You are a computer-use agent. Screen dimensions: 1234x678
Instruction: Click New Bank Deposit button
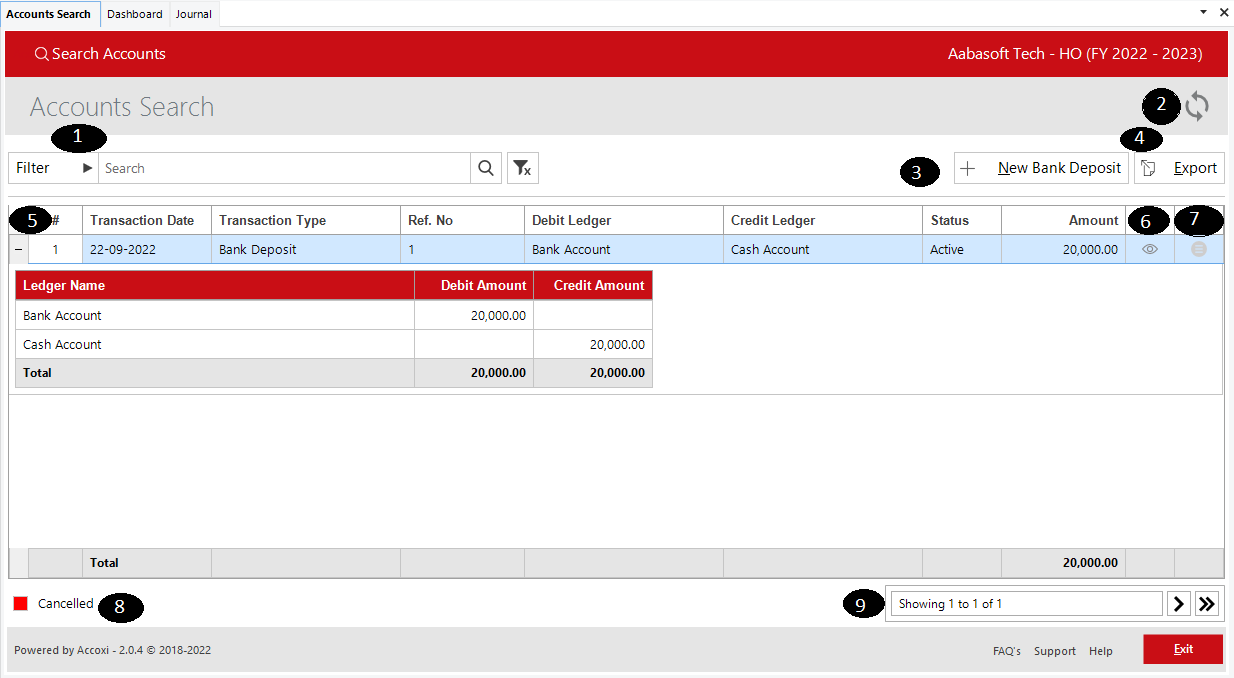coord(1041,168)
